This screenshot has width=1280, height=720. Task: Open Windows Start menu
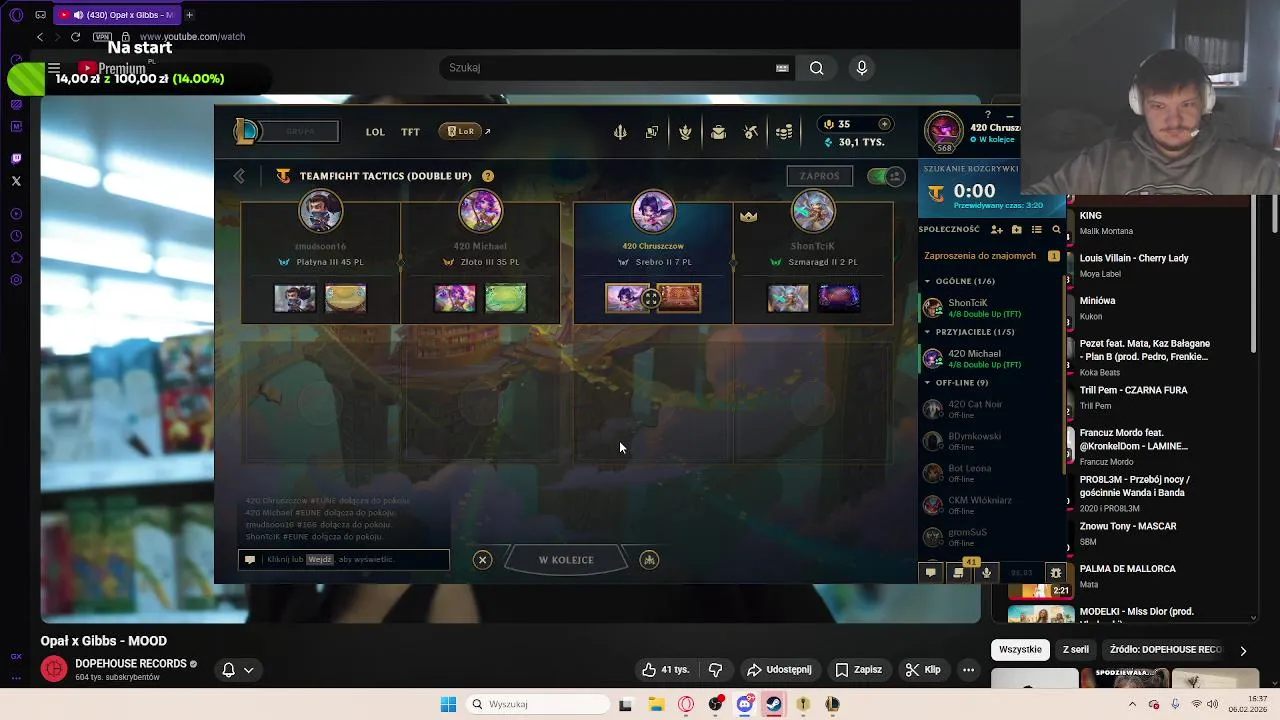[x=448, y=704]
